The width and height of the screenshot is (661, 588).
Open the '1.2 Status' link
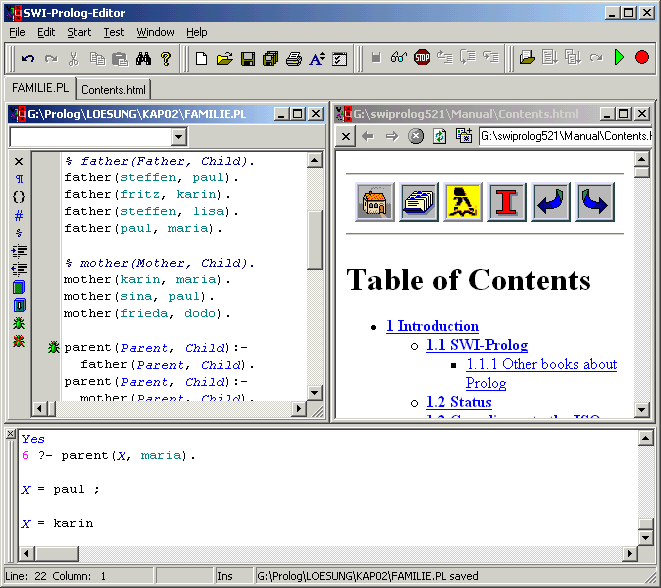point(459,402)
